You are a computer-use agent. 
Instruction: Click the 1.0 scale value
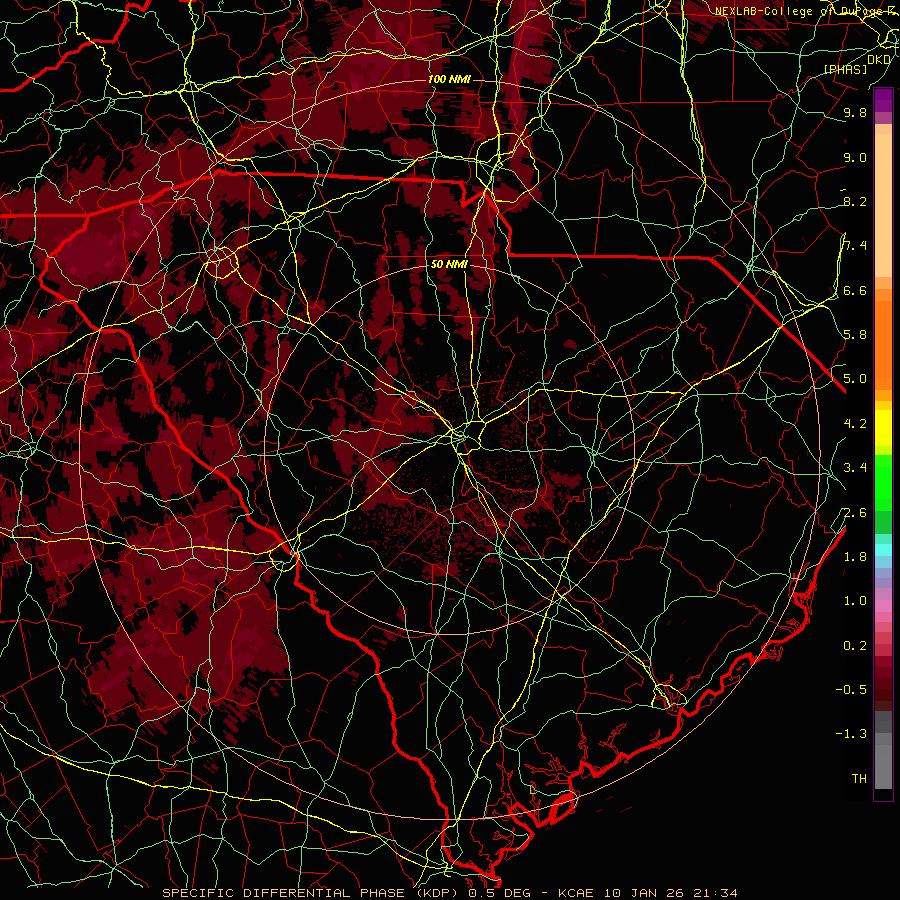[x=855, y=601]
